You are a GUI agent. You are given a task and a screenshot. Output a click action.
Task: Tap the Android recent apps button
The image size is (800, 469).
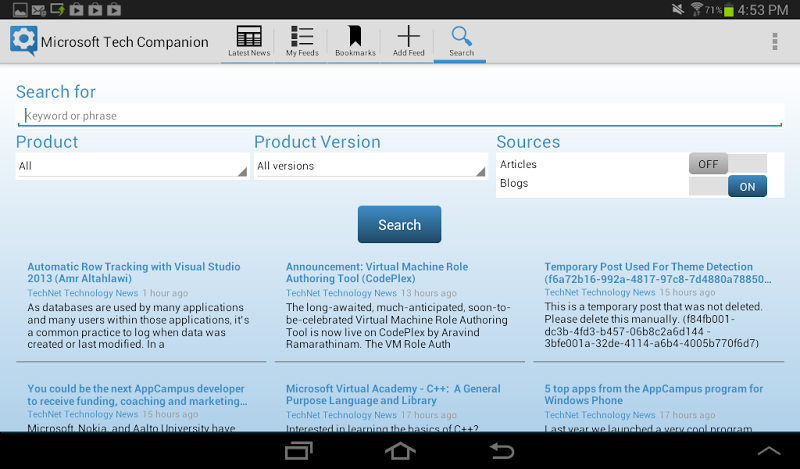point(298,451)
